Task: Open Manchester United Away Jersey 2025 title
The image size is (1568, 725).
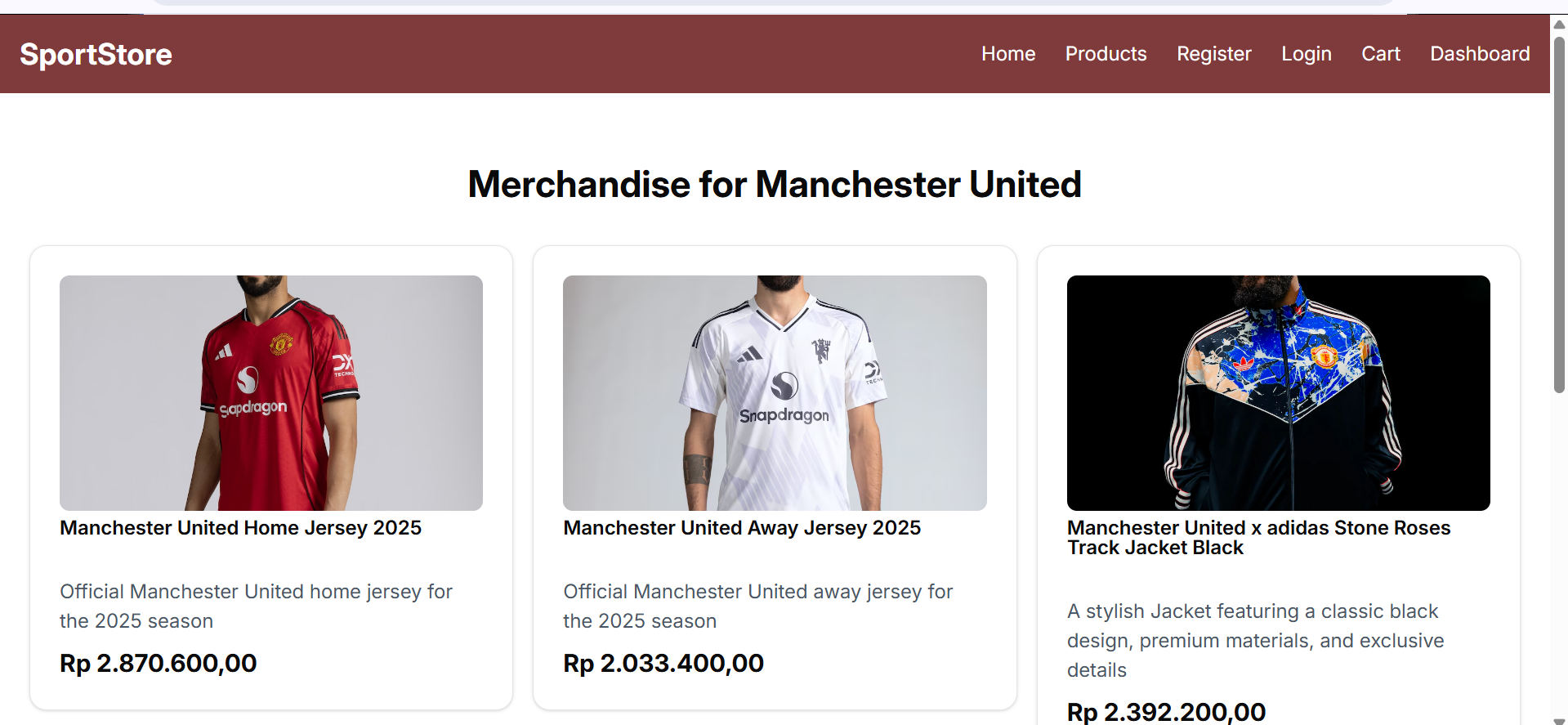Action: (x=742, y=528)
